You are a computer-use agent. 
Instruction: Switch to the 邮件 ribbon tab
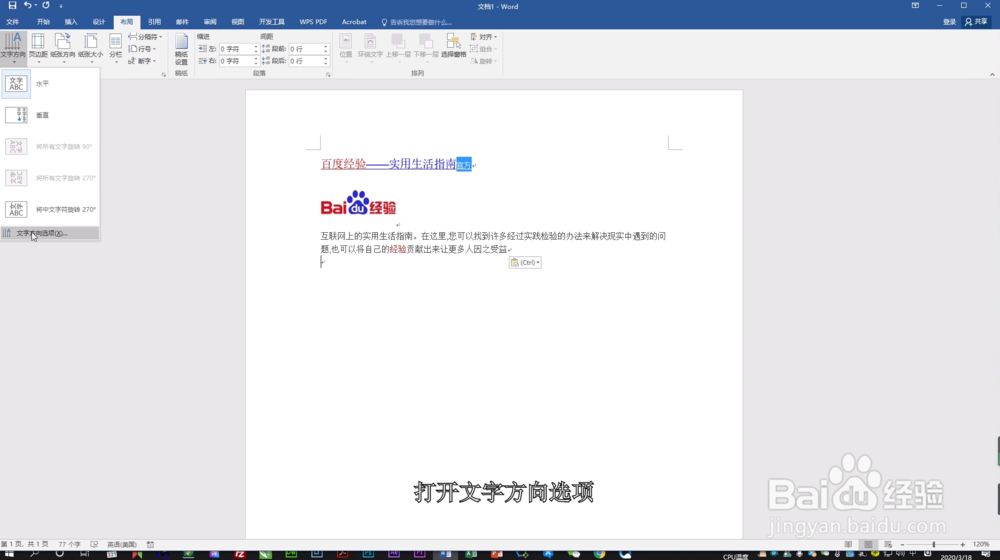pos(182,22)
